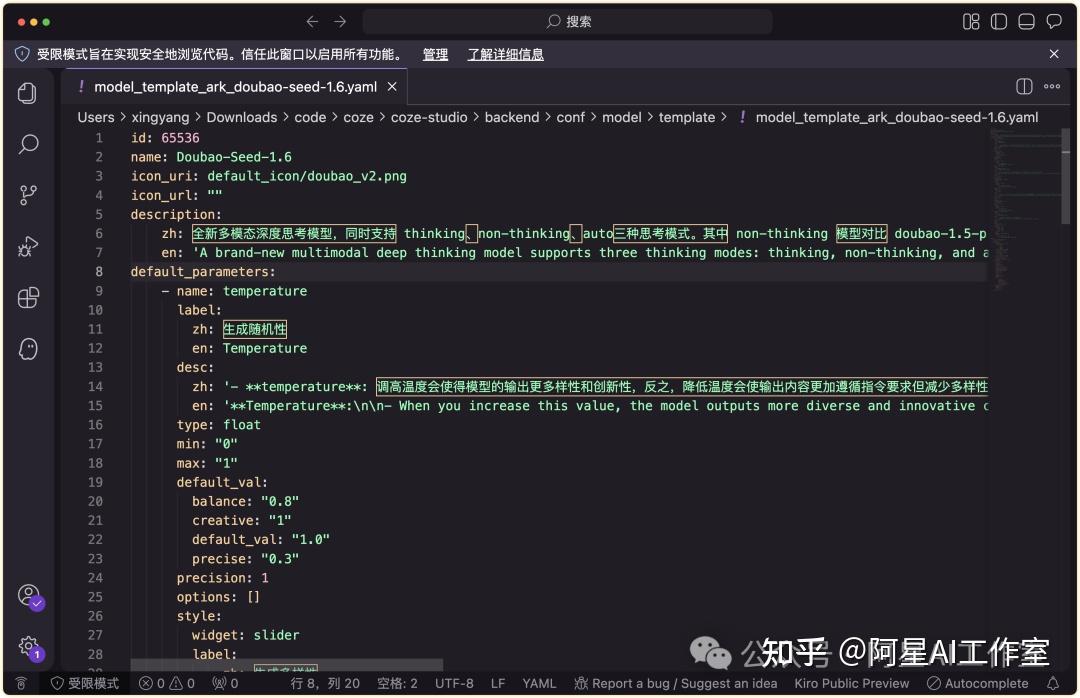The image size is (1080, 698).
Task: Open the Manage gear icon
Action: pos(29,647)
